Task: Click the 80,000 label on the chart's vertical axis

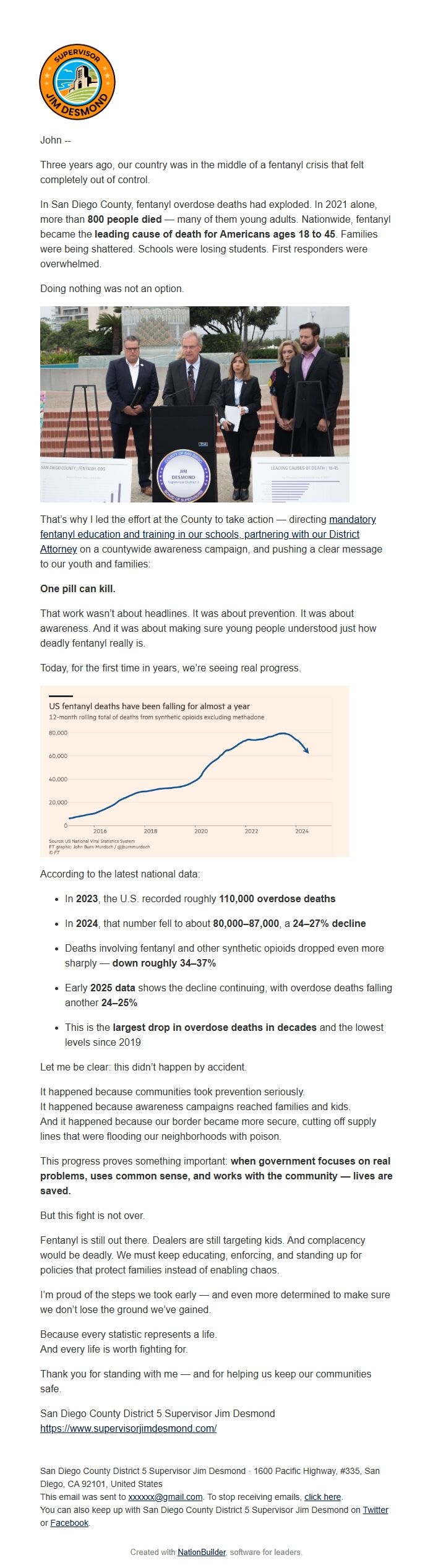Action: 58,733
